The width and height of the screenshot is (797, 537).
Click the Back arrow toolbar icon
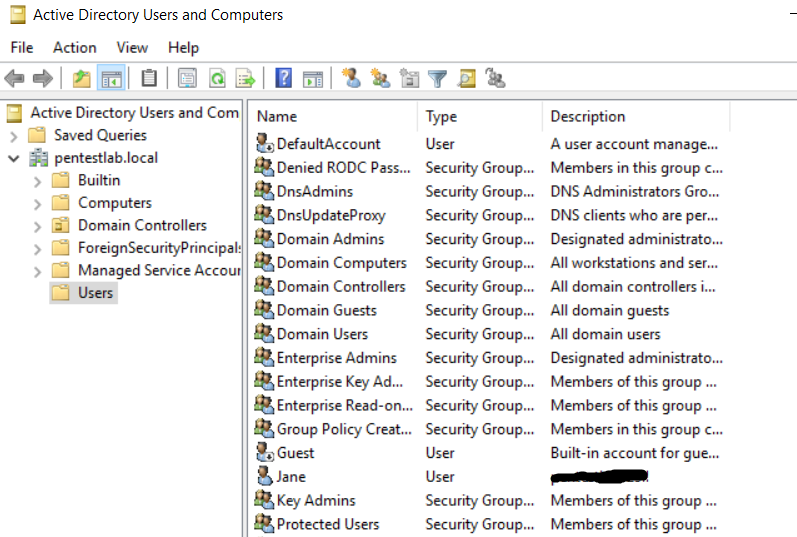14,78
